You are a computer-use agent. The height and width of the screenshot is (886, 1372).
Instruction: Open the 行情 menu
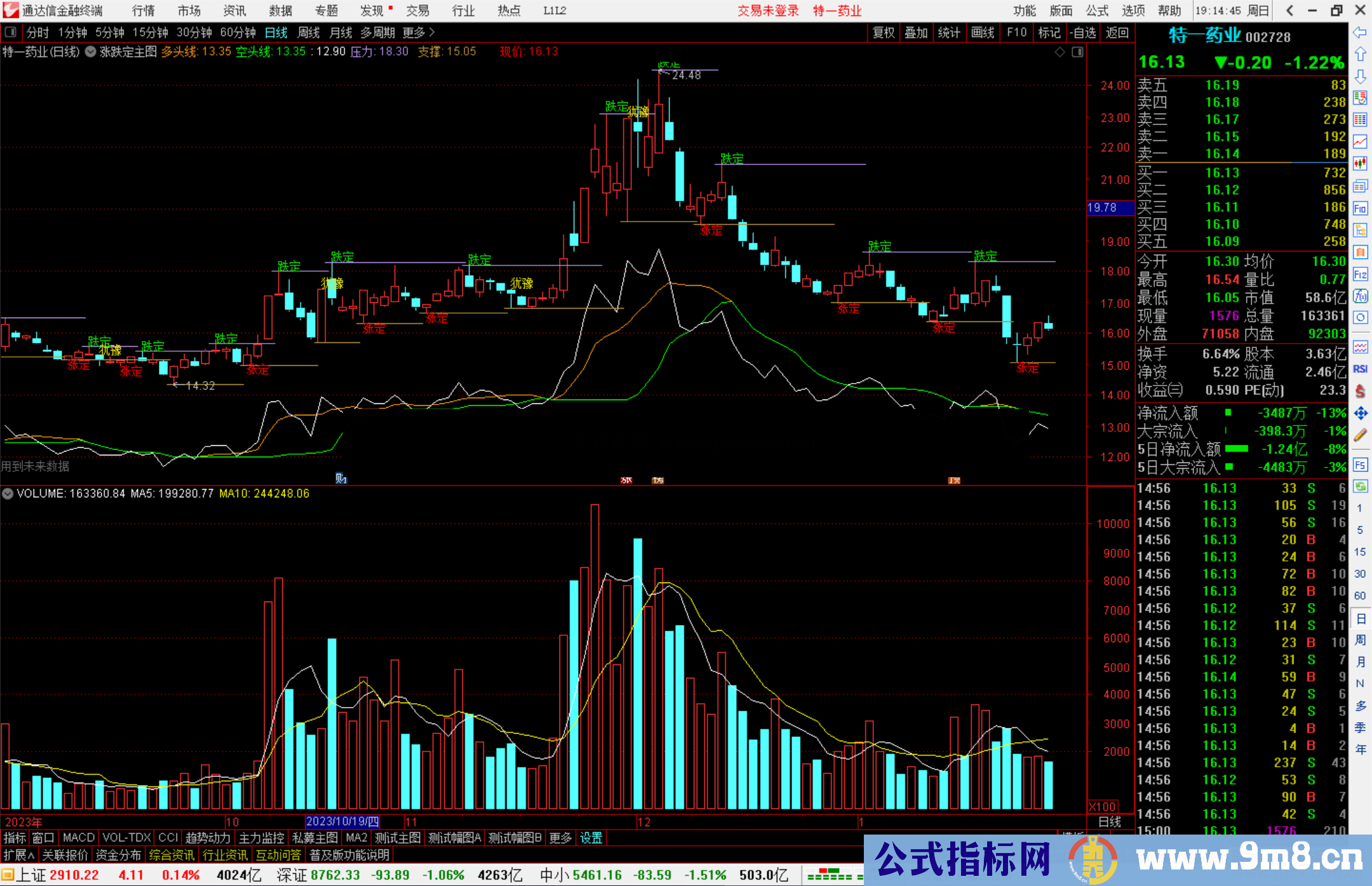144,10
